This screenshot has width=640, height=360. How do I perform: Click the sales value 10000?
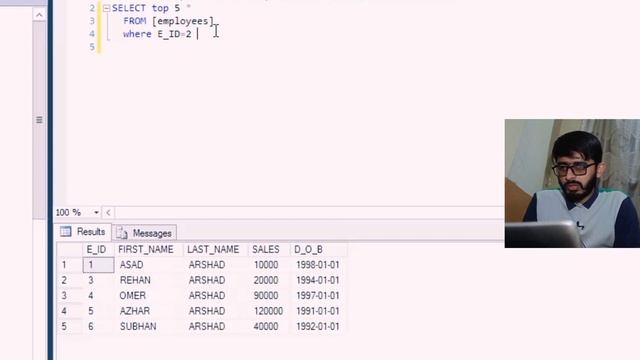(x=266, y=265)
